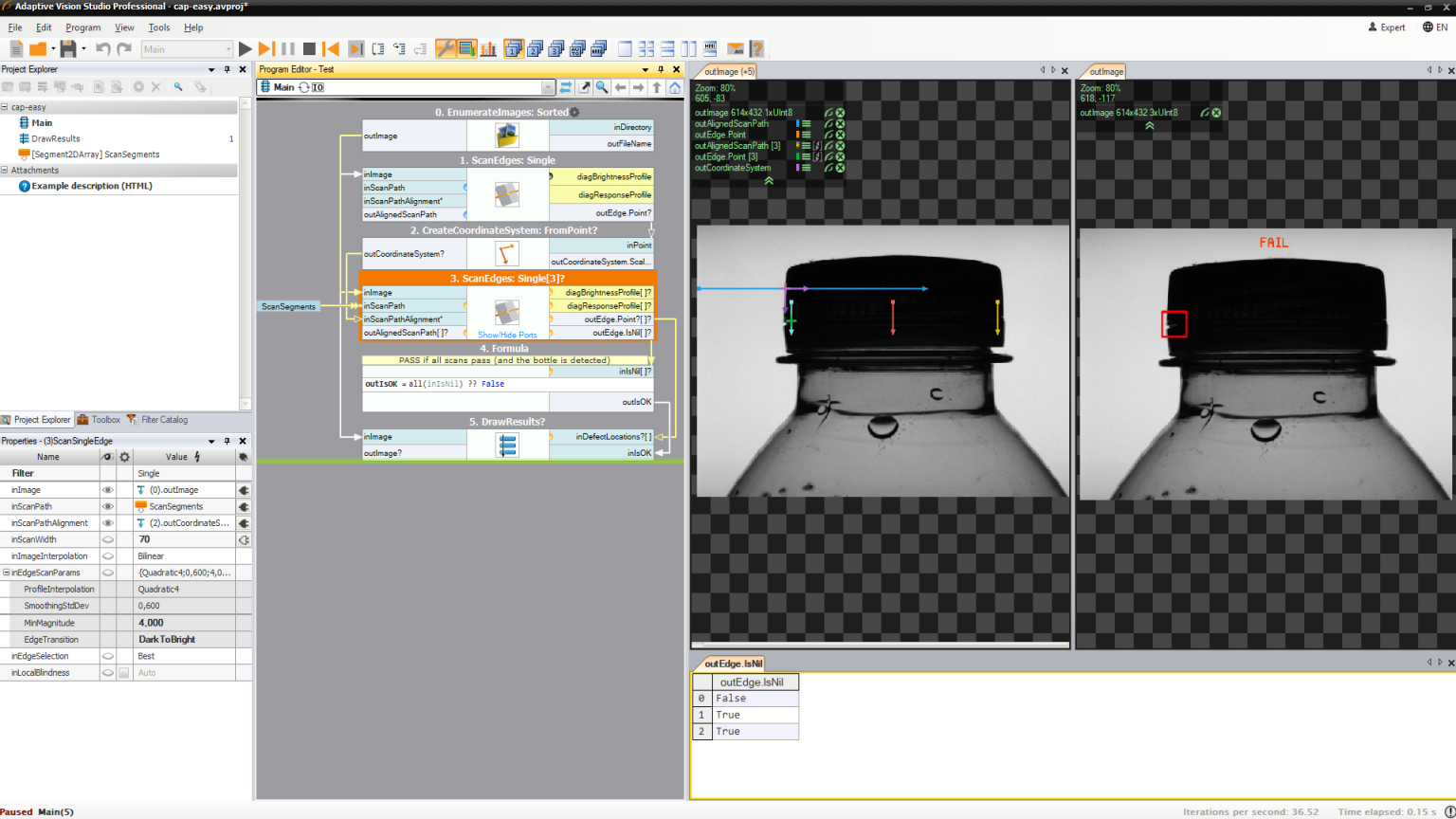This screenshot has width=1456, height=819.
Task: Click the Stop program toolbar button
Action: click(309, 49)
